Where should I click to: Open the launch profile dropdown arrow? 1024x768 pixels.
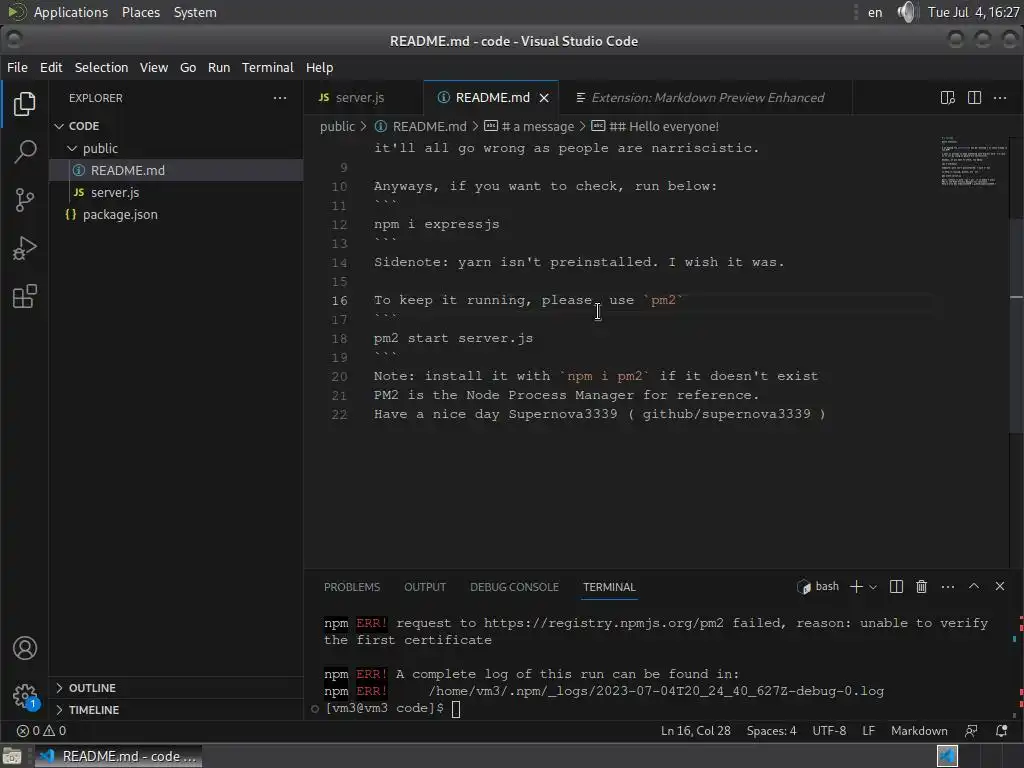[872, 587]
